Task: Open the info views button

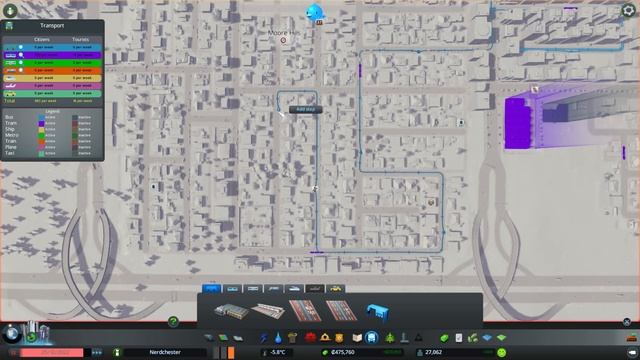Action: click(x=10, y=10)
